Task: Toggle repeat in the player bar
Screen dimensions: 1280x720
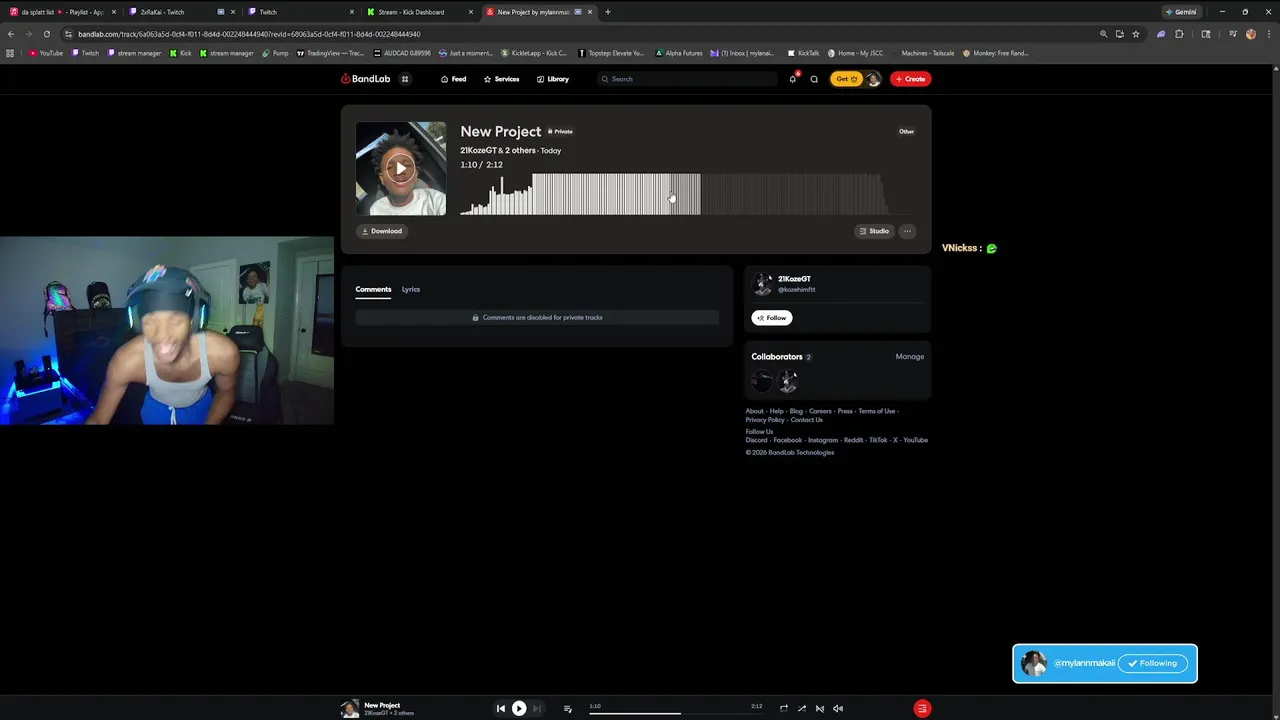Action: (x=783, y=708)
